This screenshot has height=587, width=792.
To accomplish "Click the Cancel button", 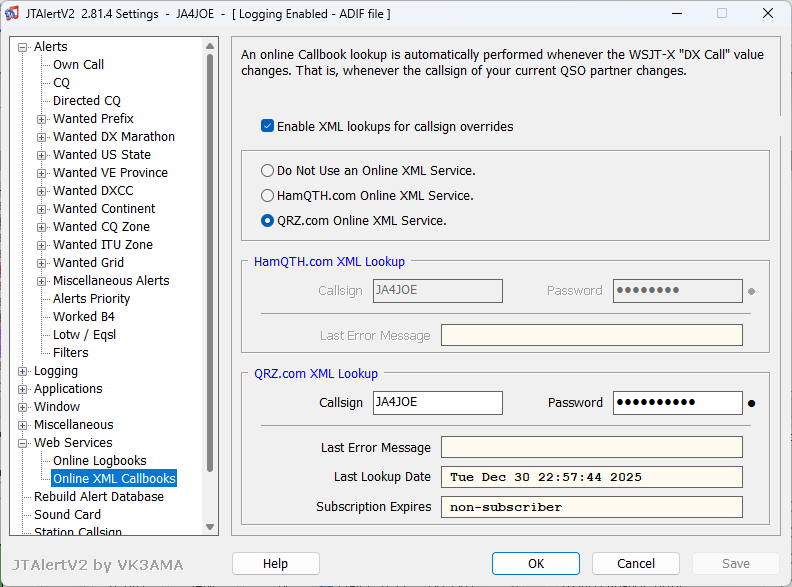I will tap(636, 563).
